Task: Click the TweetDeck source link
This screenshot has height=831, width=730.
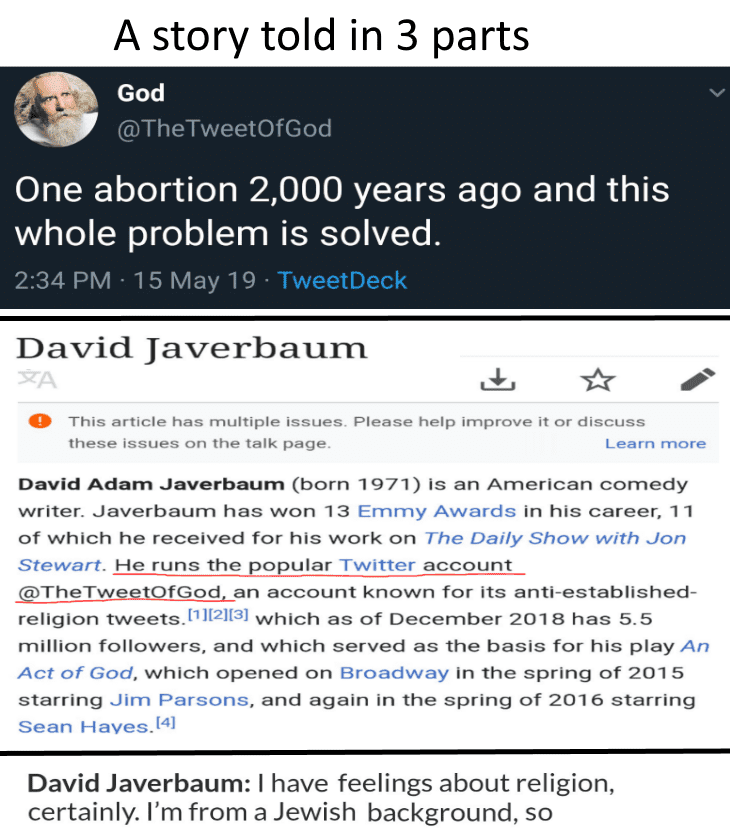Action: coord(342,280)
